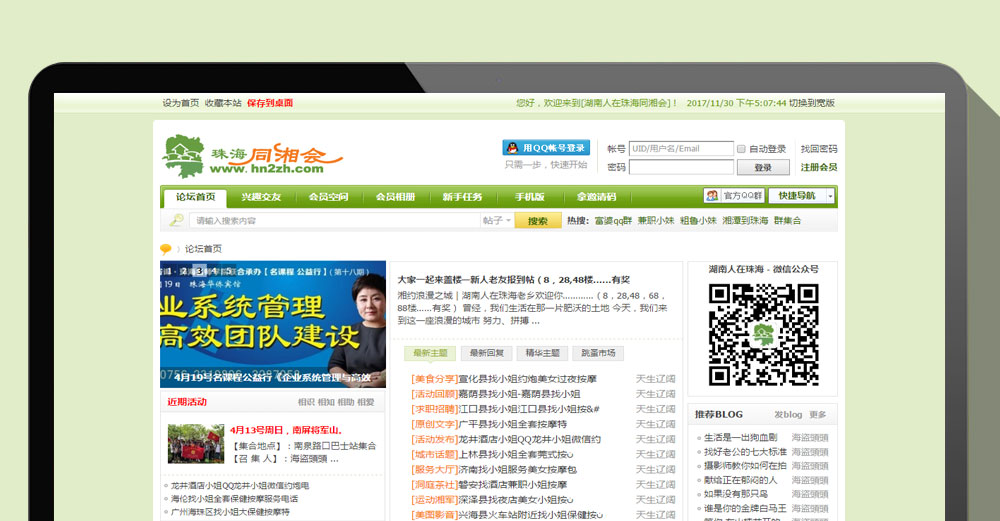Click hot search link 群集合
The width and height of the screenshot is (1000, 521).
[x=787, y=221]
